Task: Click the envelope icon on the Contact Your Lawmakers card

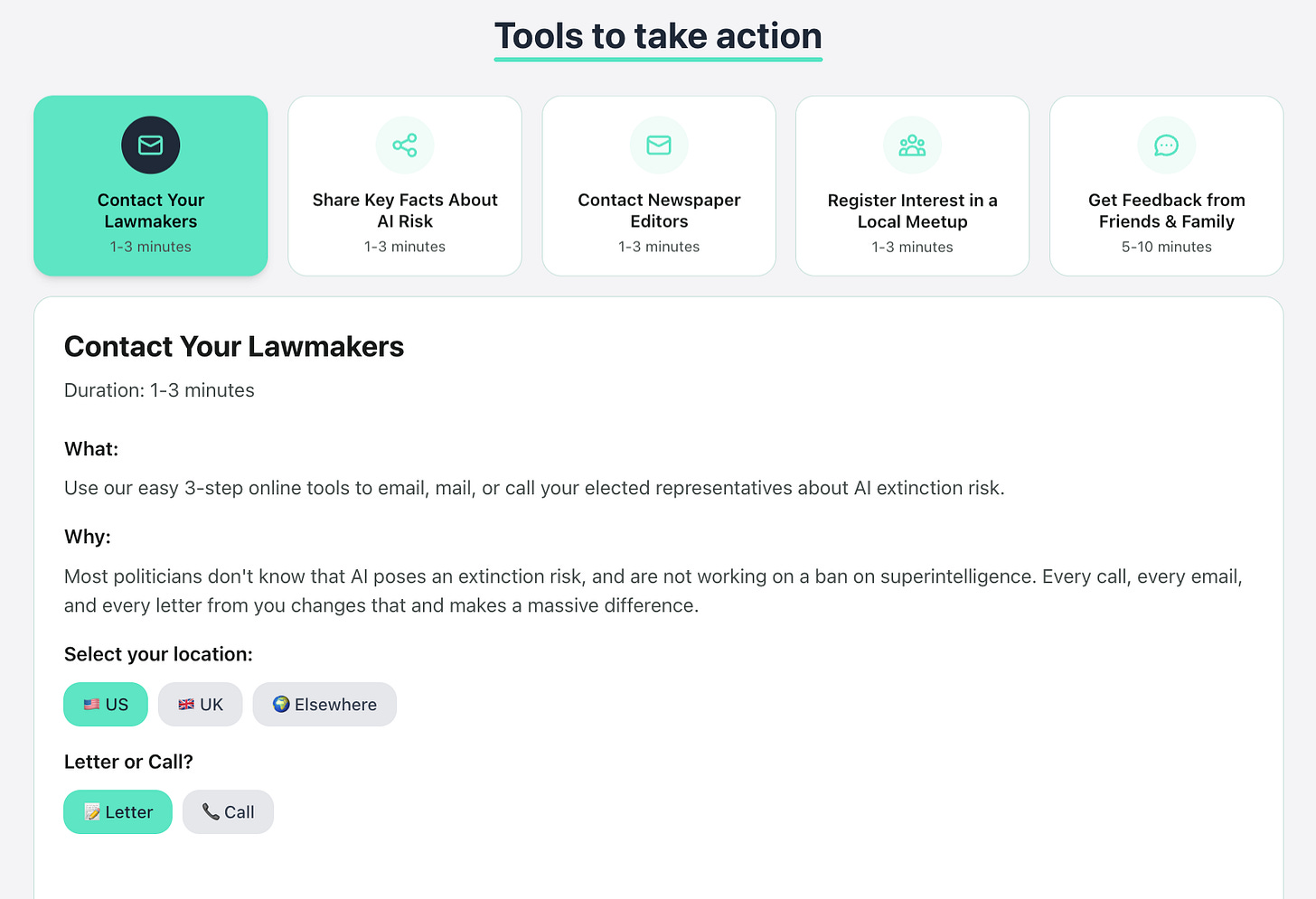Action: 151,145
